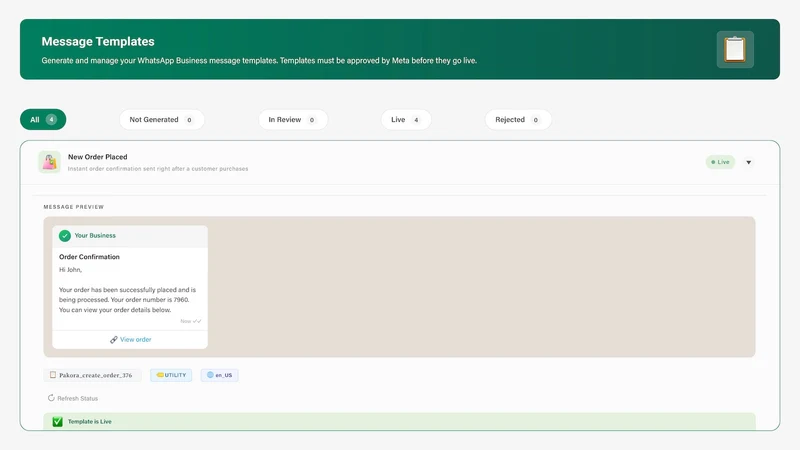Click the New Order Placed title

tap(97, 157)
